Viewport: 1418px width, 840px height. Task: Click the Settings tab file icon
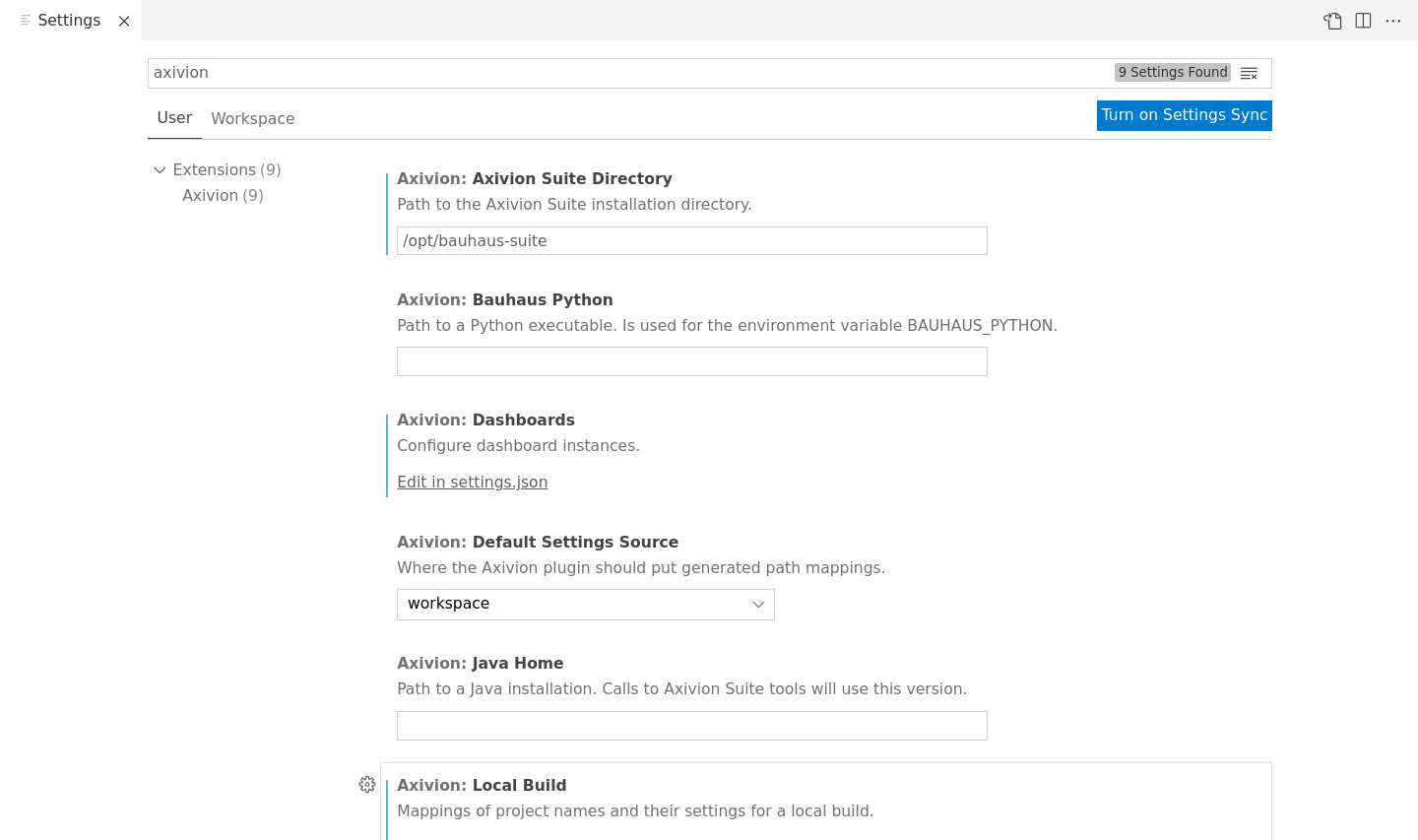tap(26, 20)
